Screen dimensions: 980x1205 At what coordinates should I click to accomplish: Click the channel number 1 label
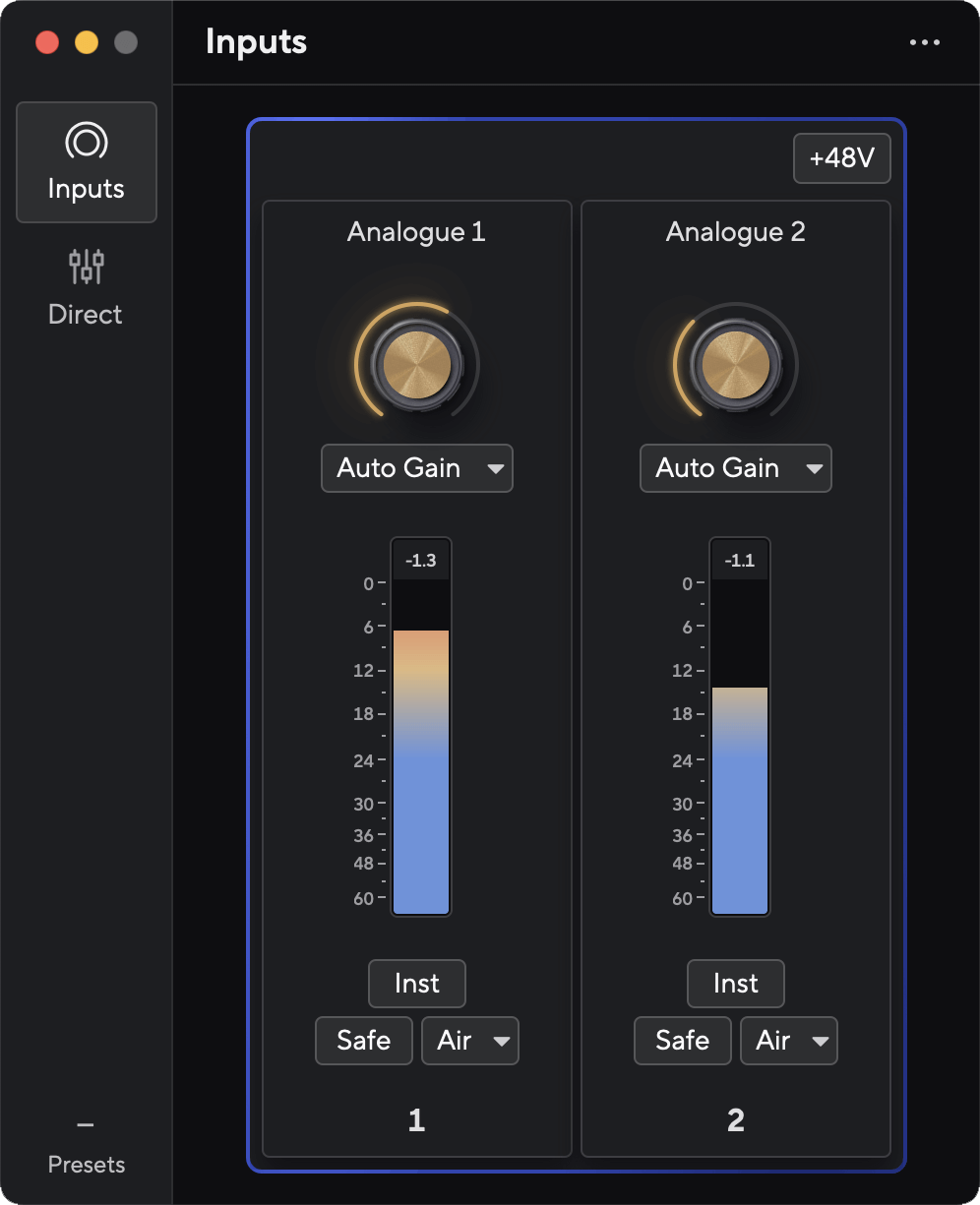click(416, 1120)
